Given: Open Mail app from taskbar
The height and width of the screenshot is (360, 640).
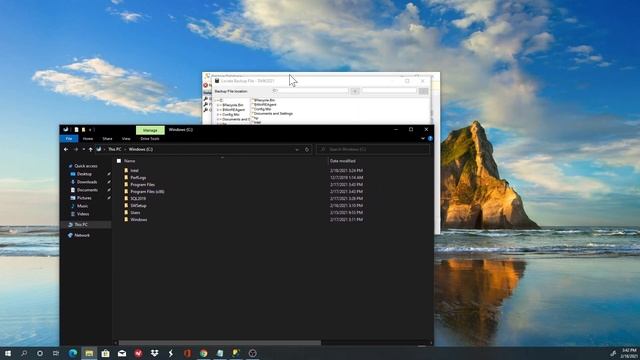Looking at the screenshot, I should [x=122, y=353].
